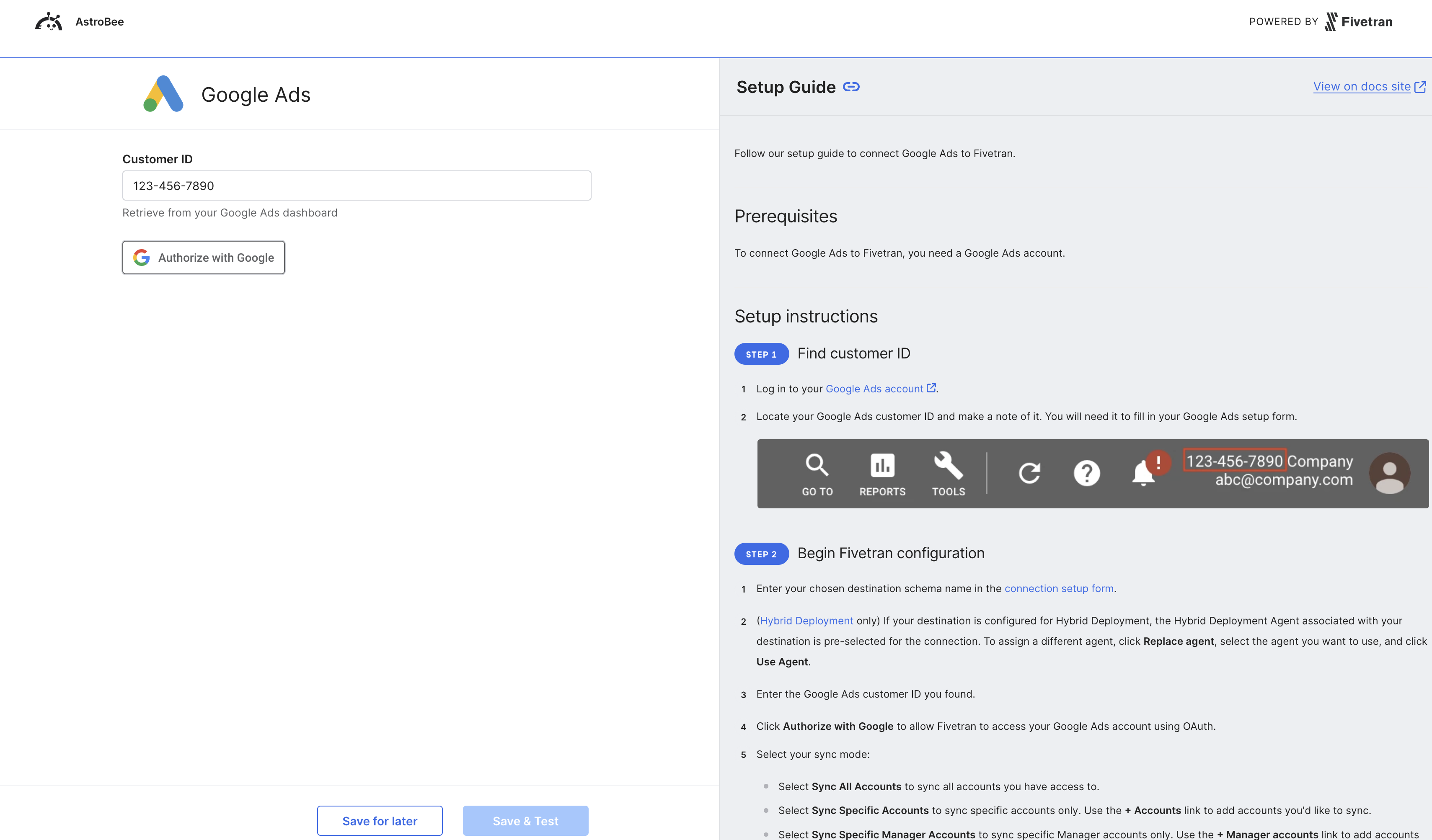Click Save & Test
Image resolution: width=1432 pixels, height=840 pixels.
525,820
